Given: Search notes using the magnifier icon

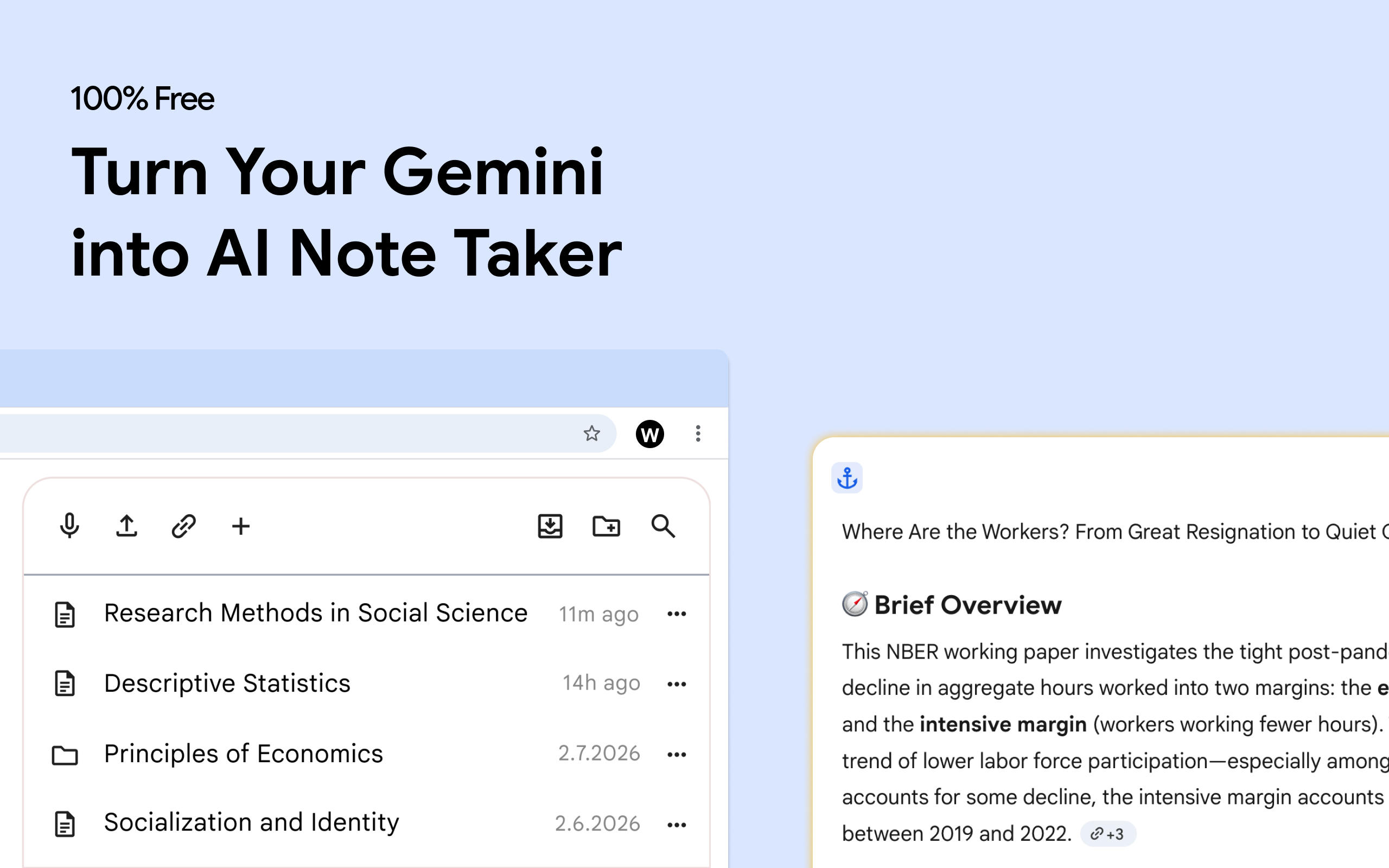Looking at the screenshot, I should point(663,526).
